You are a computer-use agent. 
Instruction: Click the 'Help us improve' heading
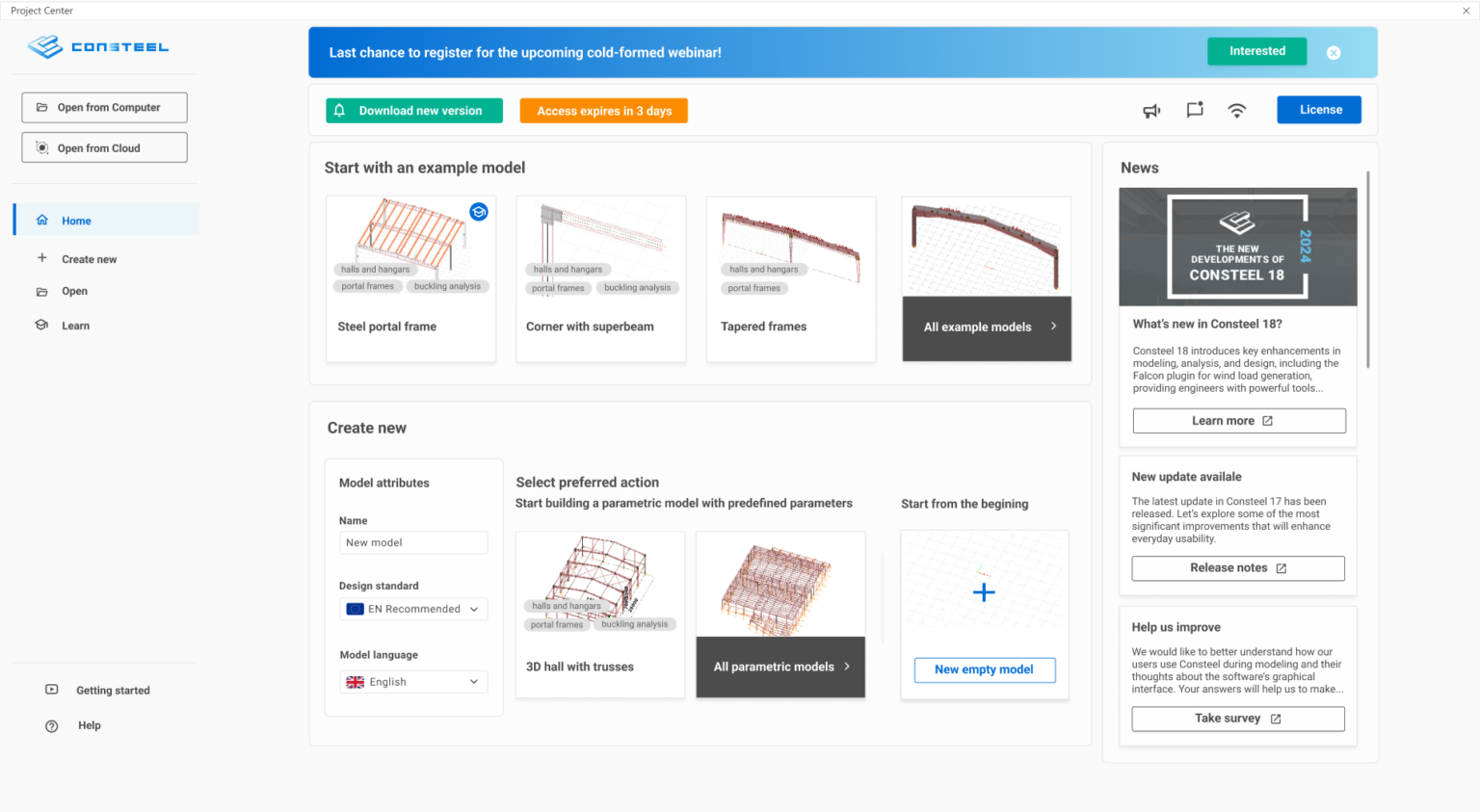[x=1176, y=627]
